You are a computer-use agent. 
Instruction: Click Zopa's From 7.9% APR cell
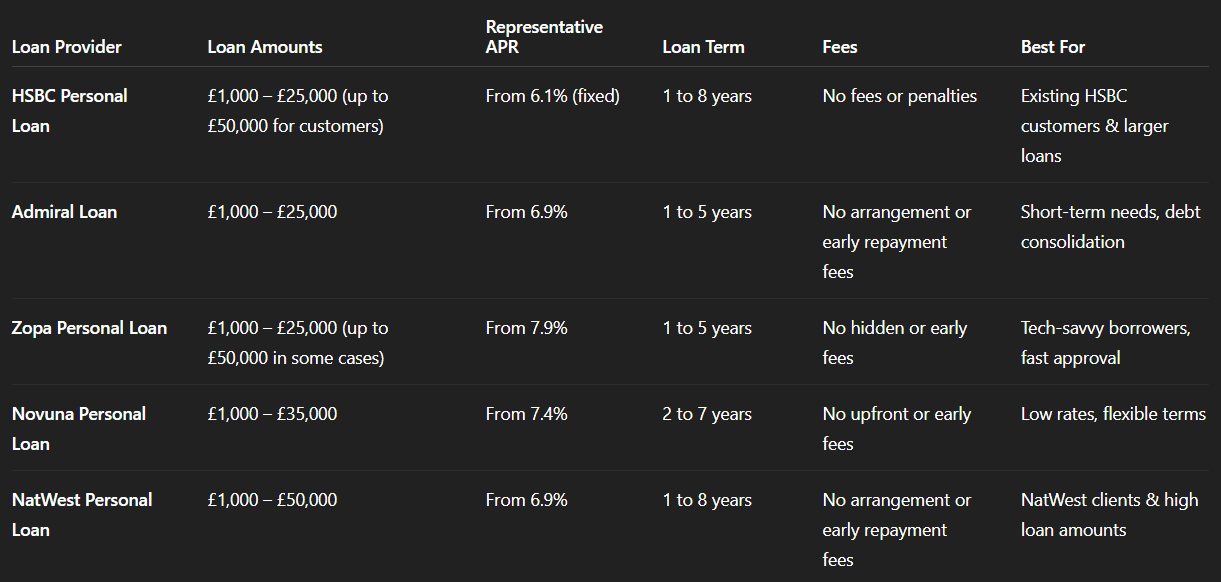(526, 328)
